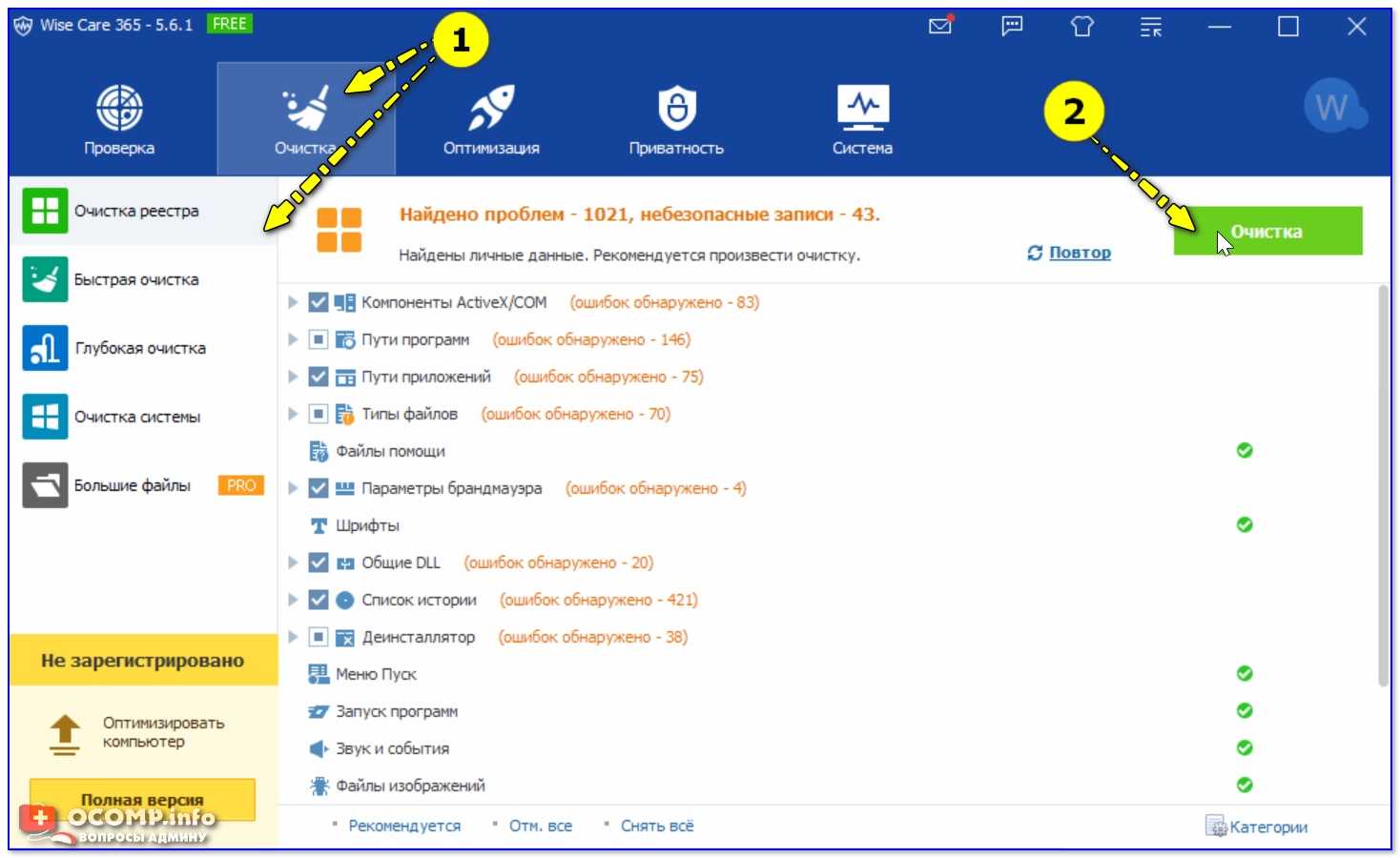The height and width of the screenshot is (858, 1400).
Task: Click the Рекомендуется selection link
Action: coord(404,826)
